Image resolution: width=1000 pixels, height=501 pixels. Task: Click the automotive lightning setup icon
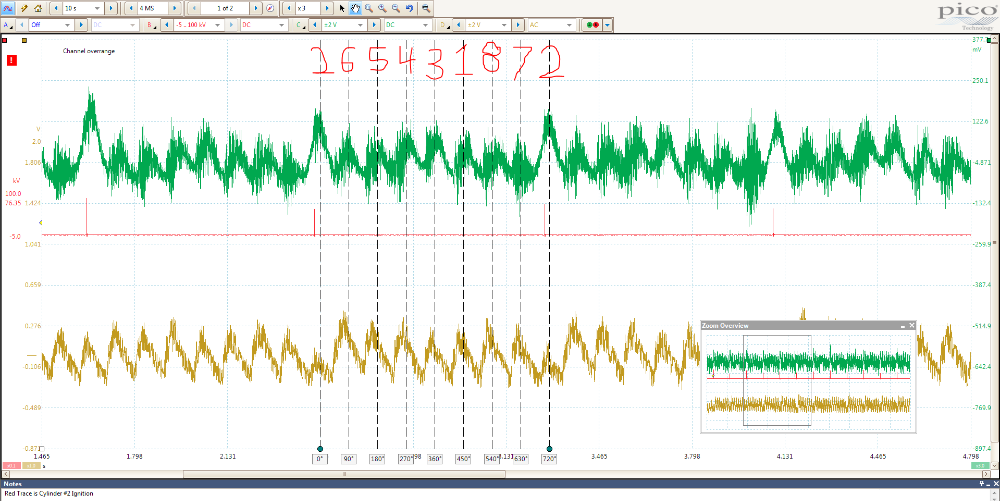tap(23, 7)
